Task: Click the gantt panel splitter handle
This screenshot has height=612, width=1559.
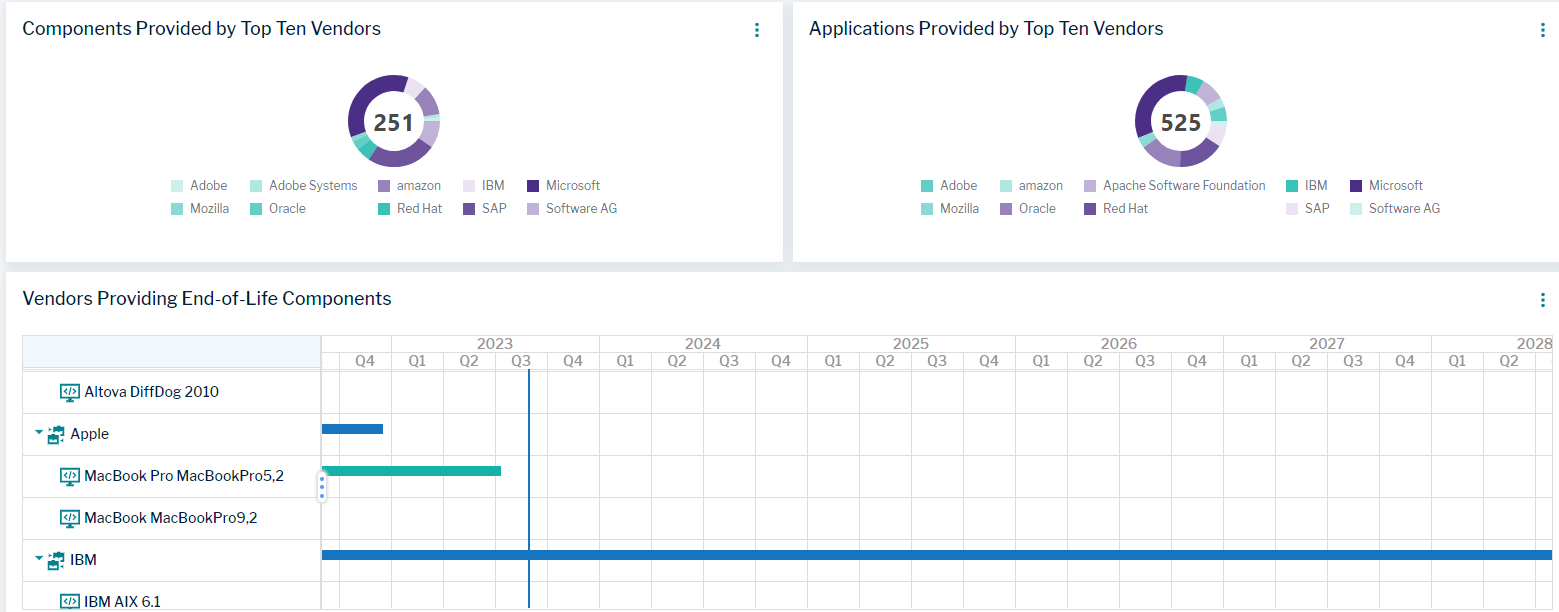Action: pyautogui.click(x=322, y=487)
